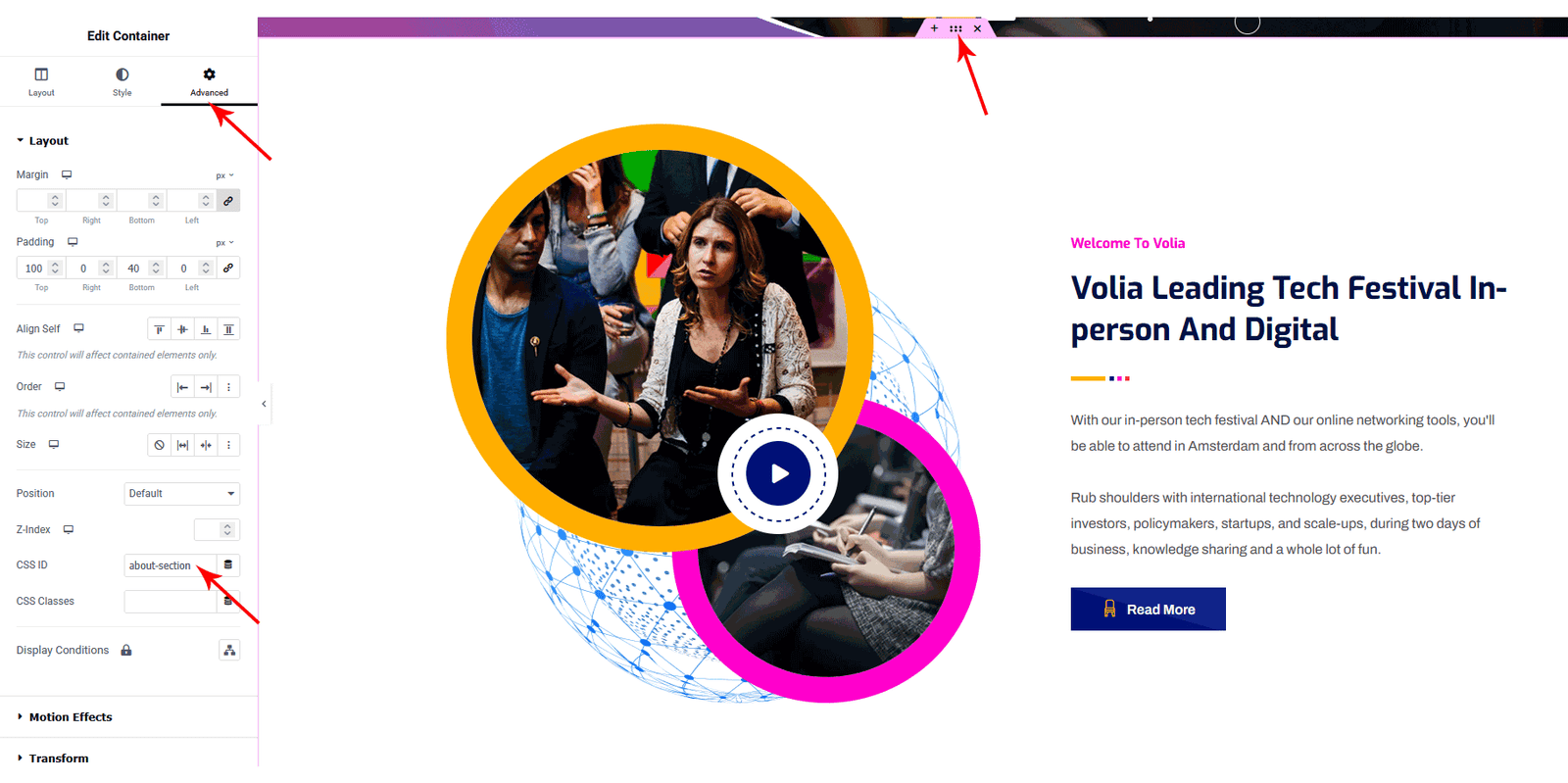Set Order to end icon
The image size is (1568, 783).
pyautogui.click(x=206, y=387)
